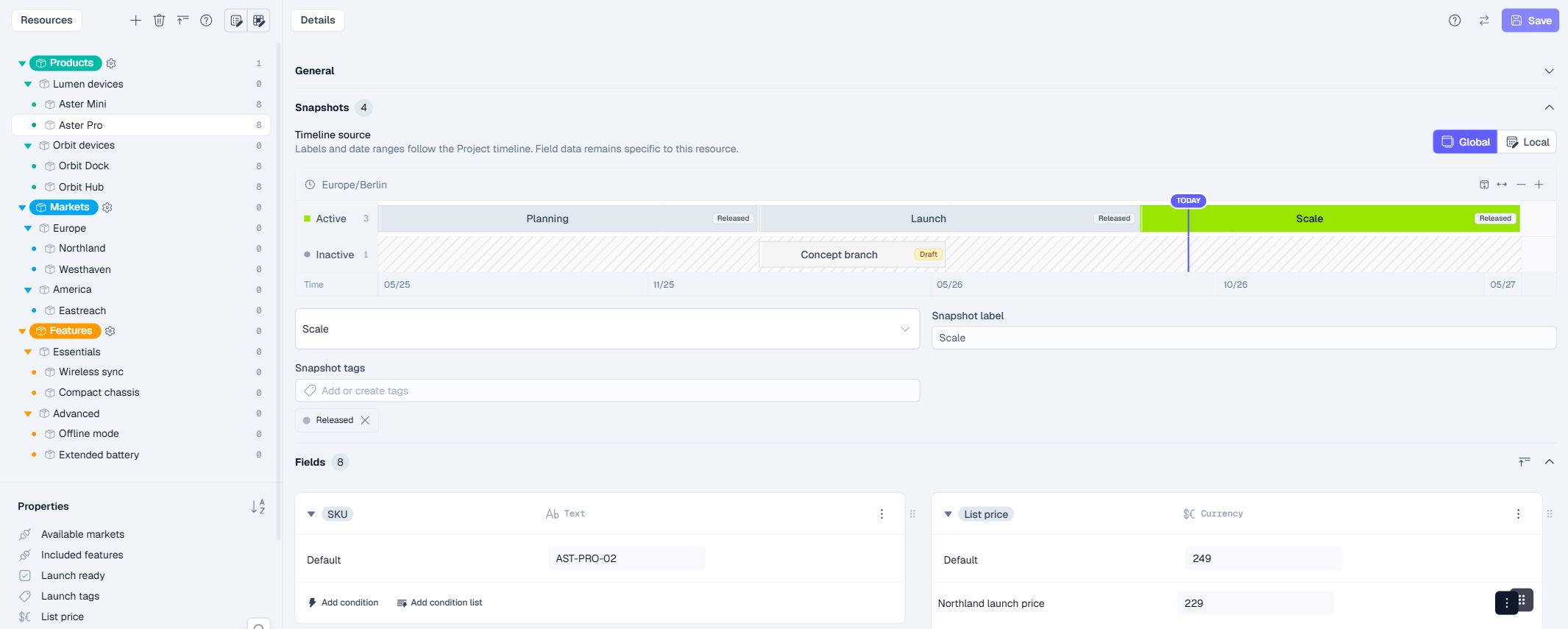The width and height of the screenshot is (1568, 629).
Task: Zoom in the timeline with plus icon
Action: click(x=1539, y=185)
